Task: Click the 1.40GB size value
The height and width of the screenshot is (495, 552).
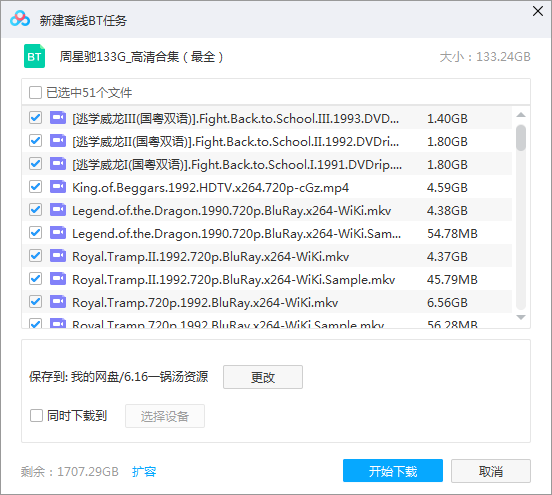Action: coord(447,119)
